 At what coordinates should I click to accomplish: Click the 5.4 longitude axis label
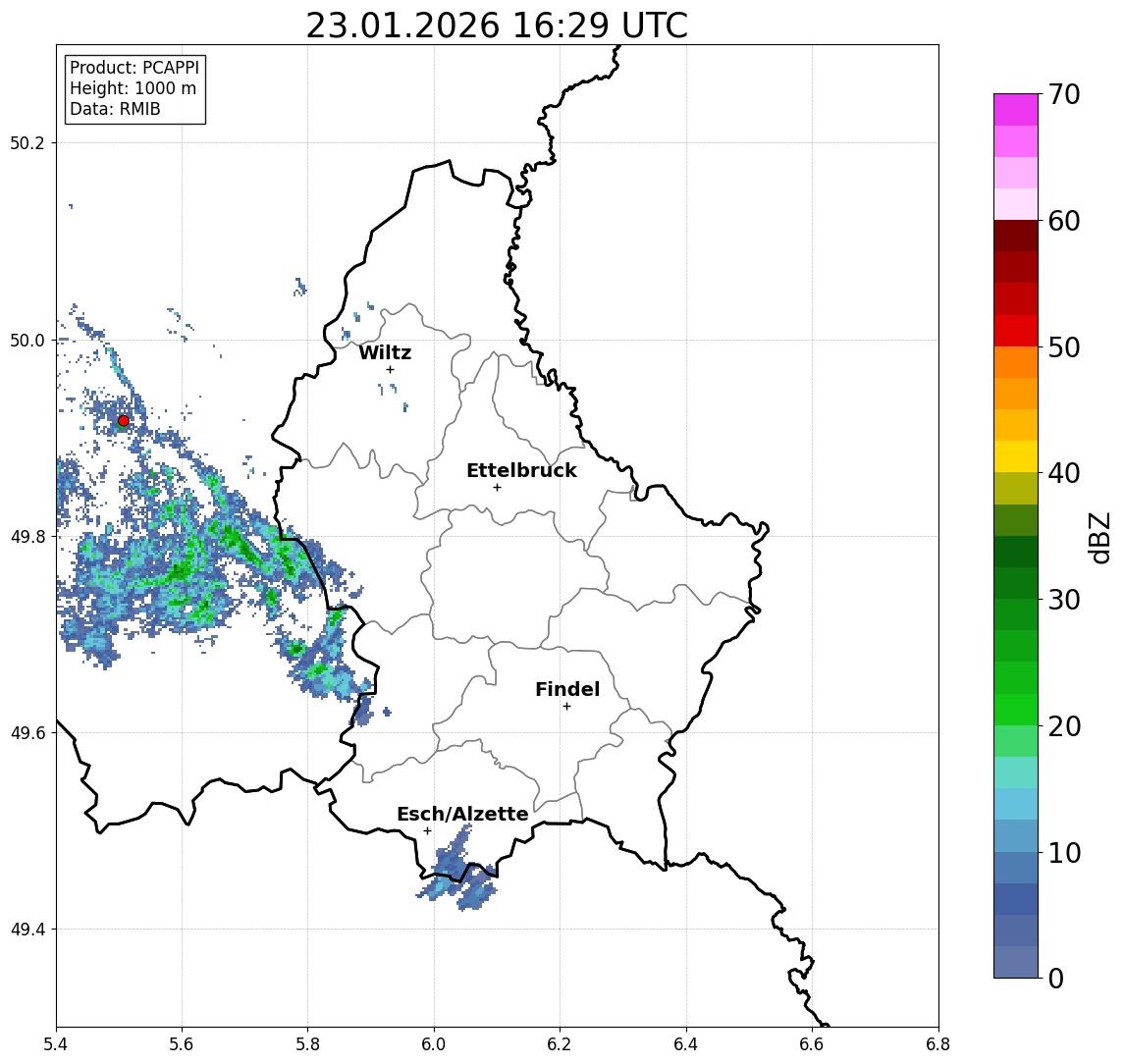click(56, 1044)
